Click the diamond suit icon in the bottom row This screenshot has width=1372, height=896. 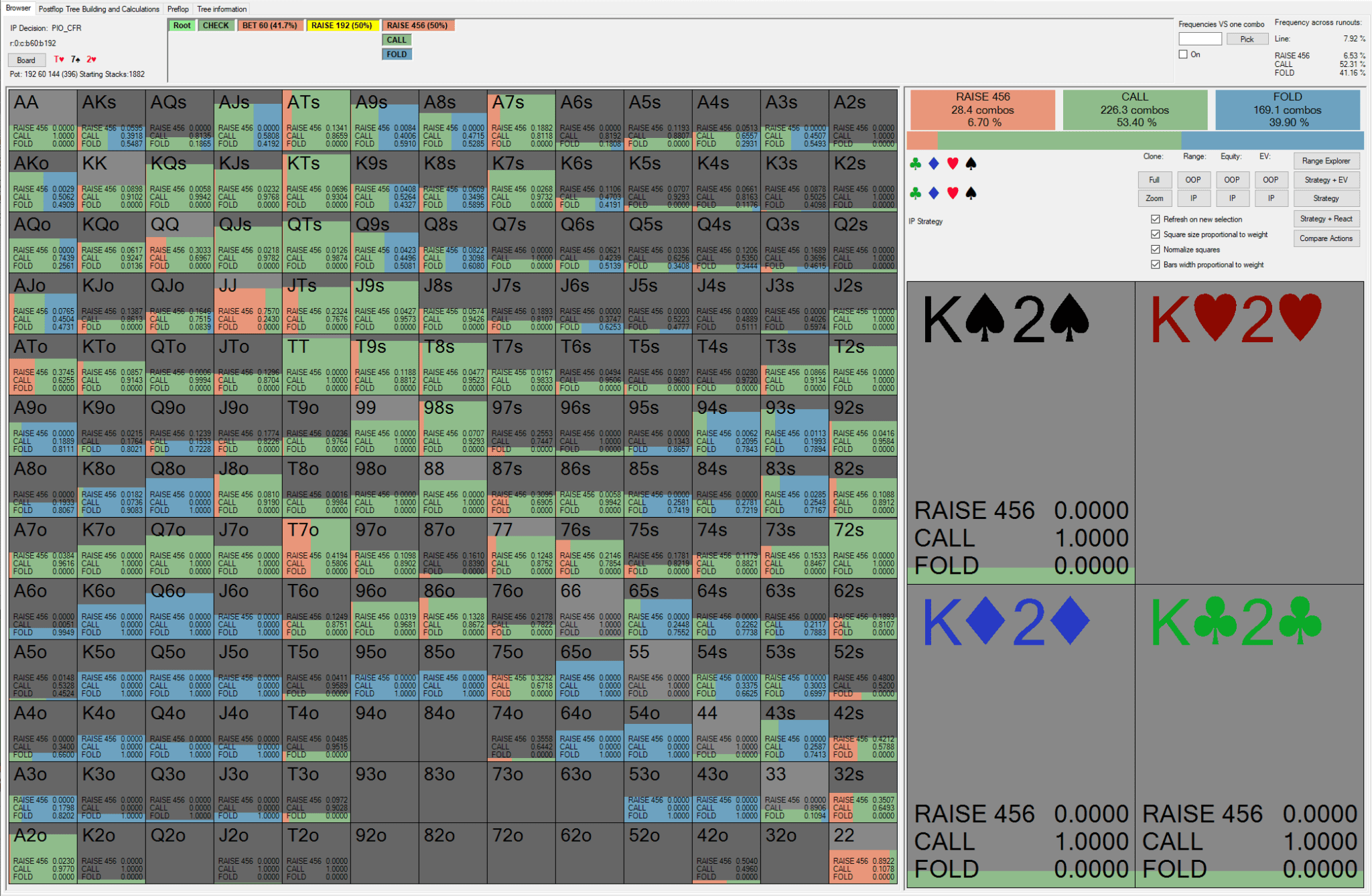(934, 194)
